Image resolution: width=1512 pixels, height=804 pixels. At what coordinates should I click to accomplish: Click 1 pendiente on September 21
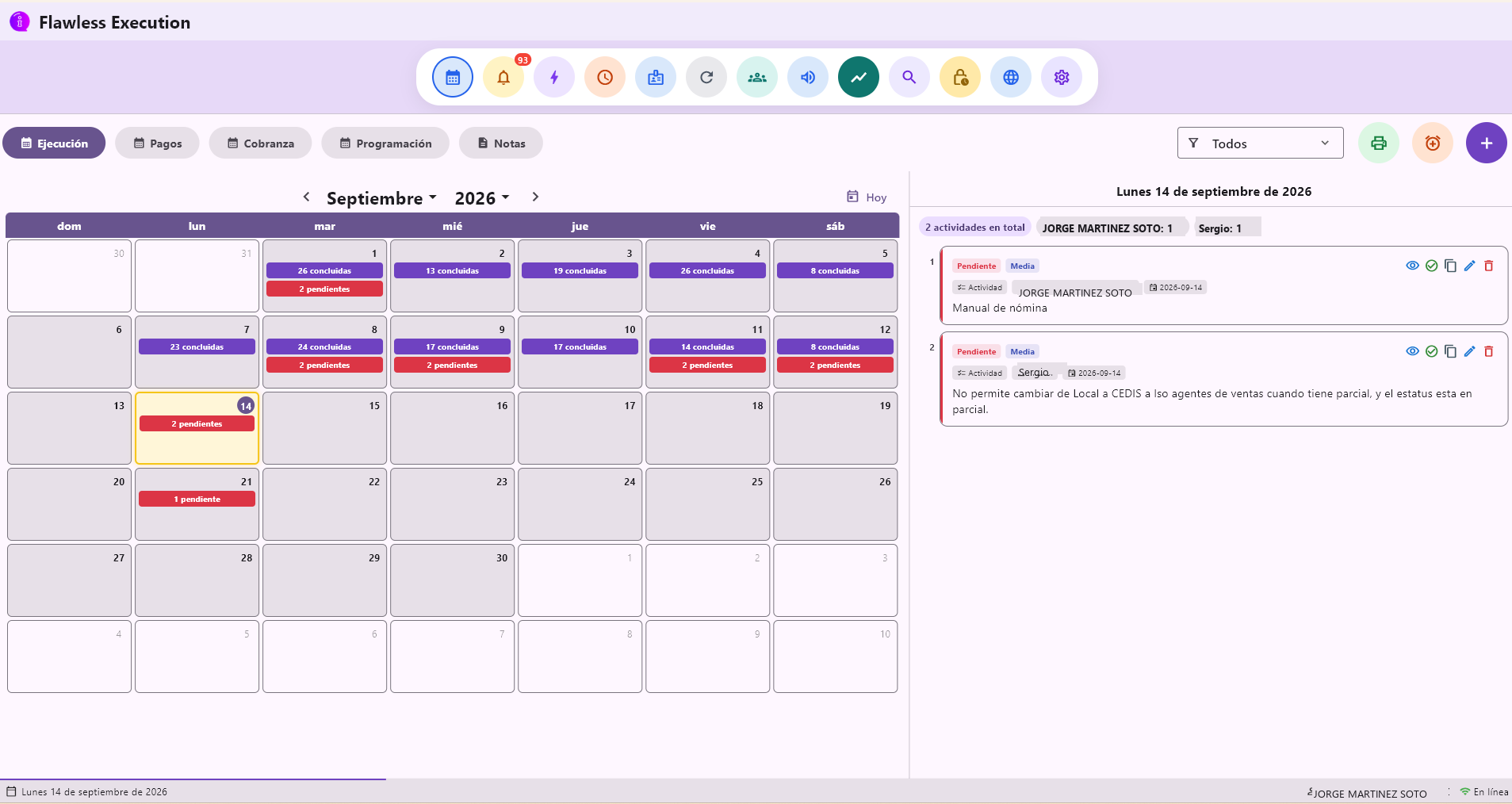[x=197, y=499]
